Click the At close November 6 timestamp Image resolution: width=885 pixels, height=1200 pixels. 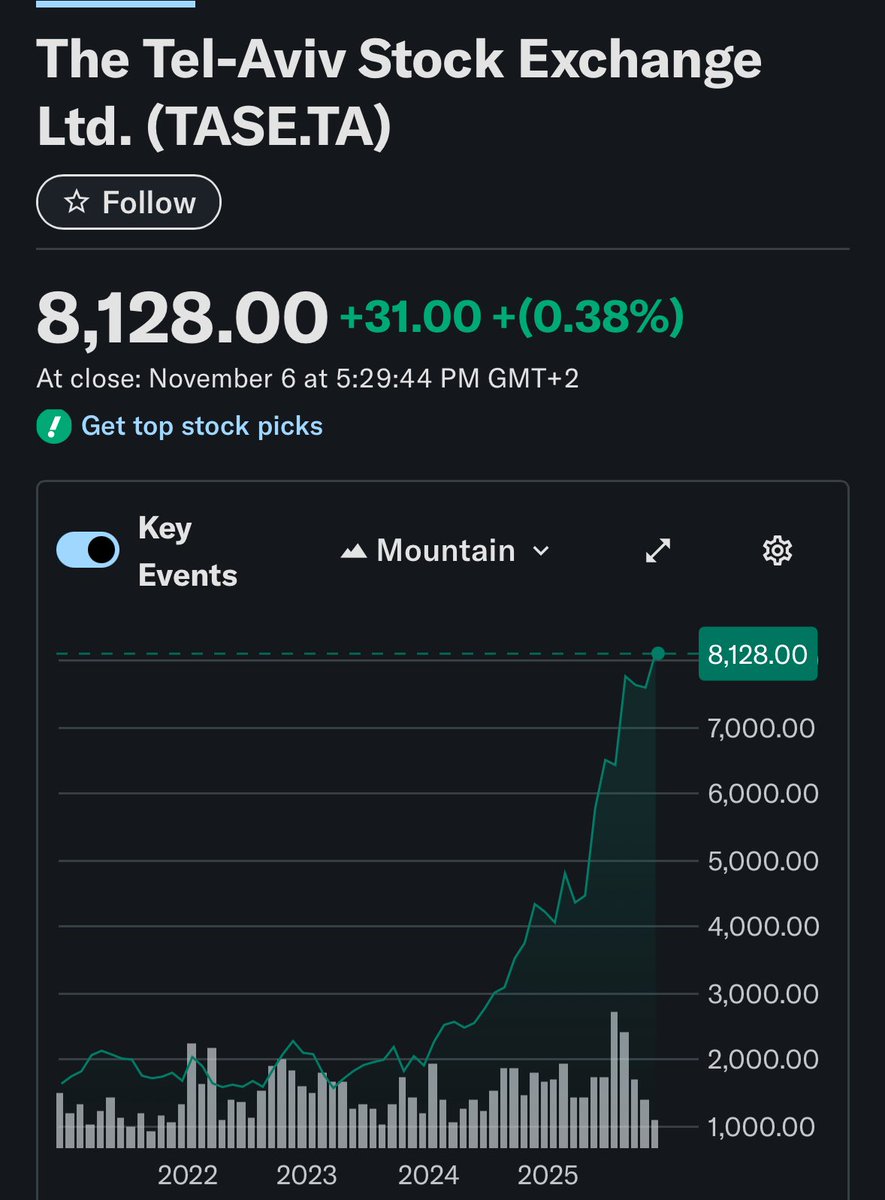[x=308, y=380]
